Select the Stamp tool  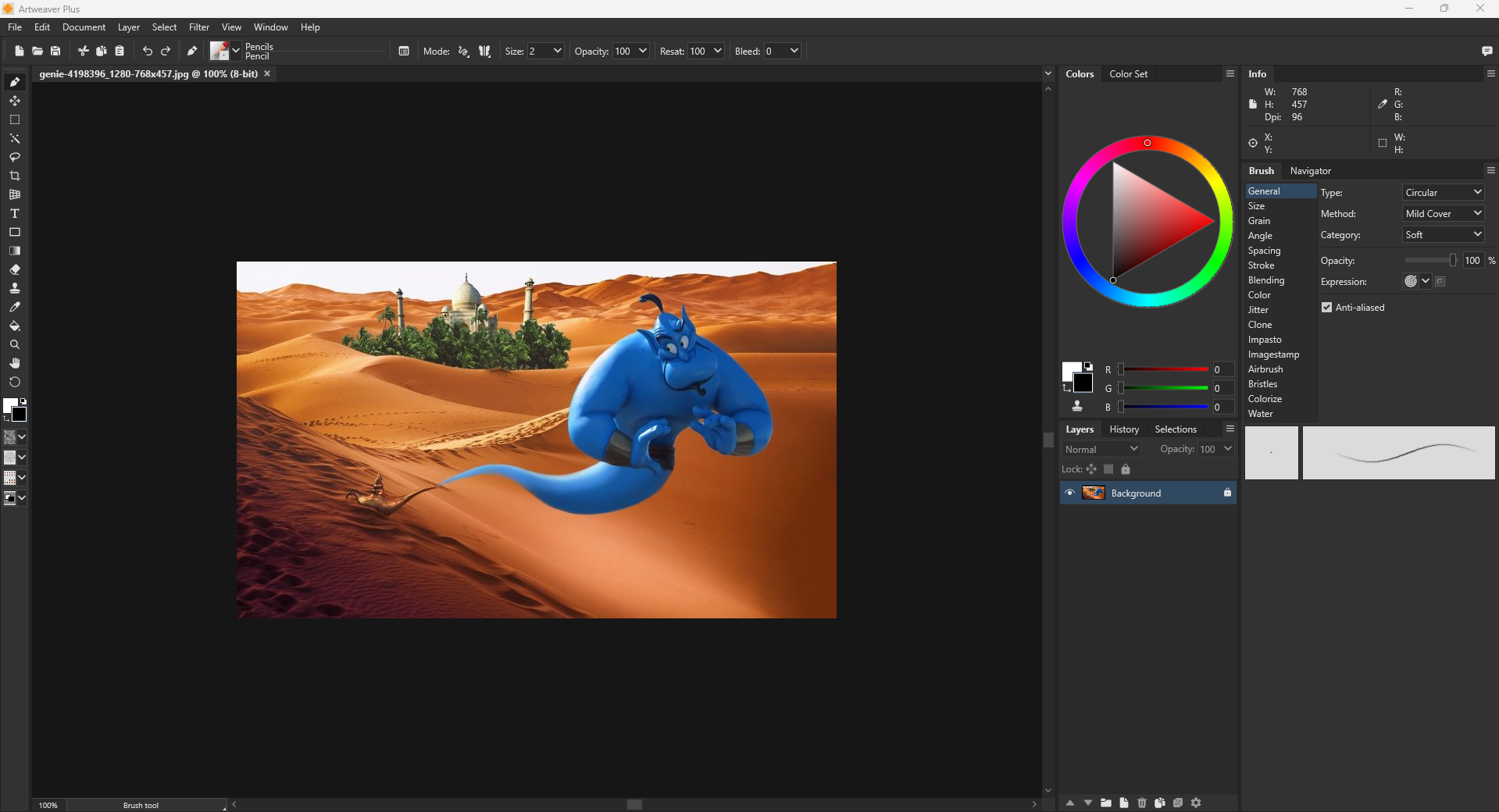pyautogui.click(x=15, y=288)
